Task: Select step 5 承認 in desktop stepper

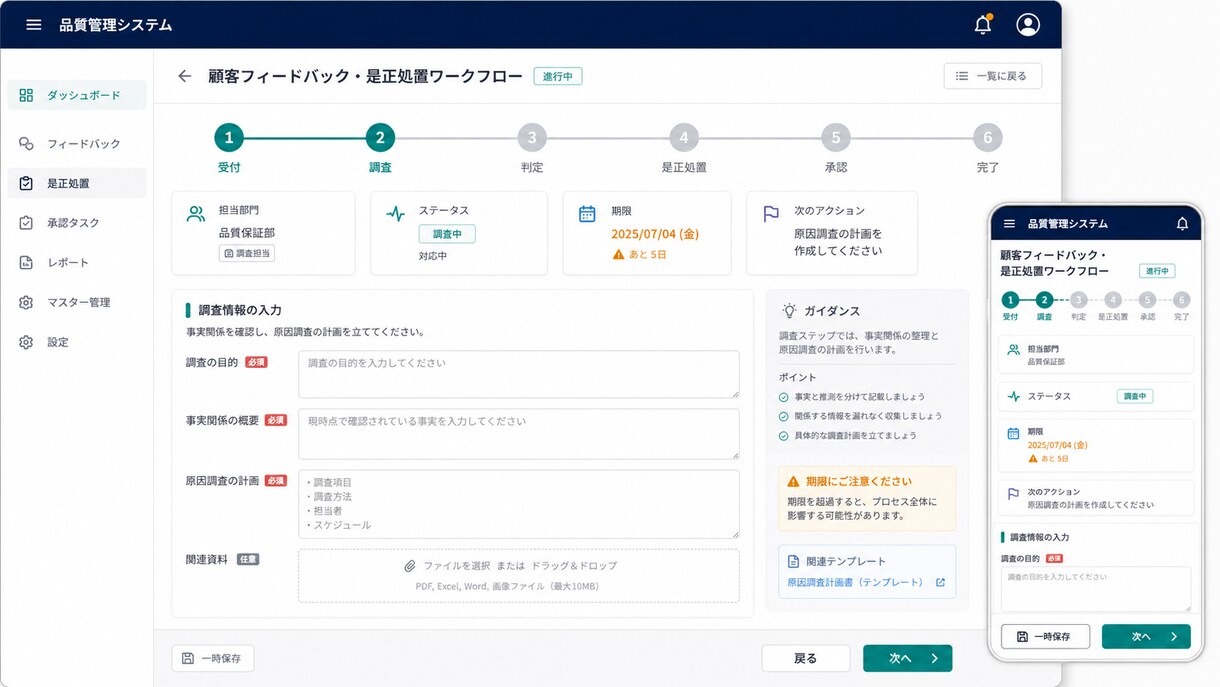Action: pyautogui.click(x=836, y=138)
